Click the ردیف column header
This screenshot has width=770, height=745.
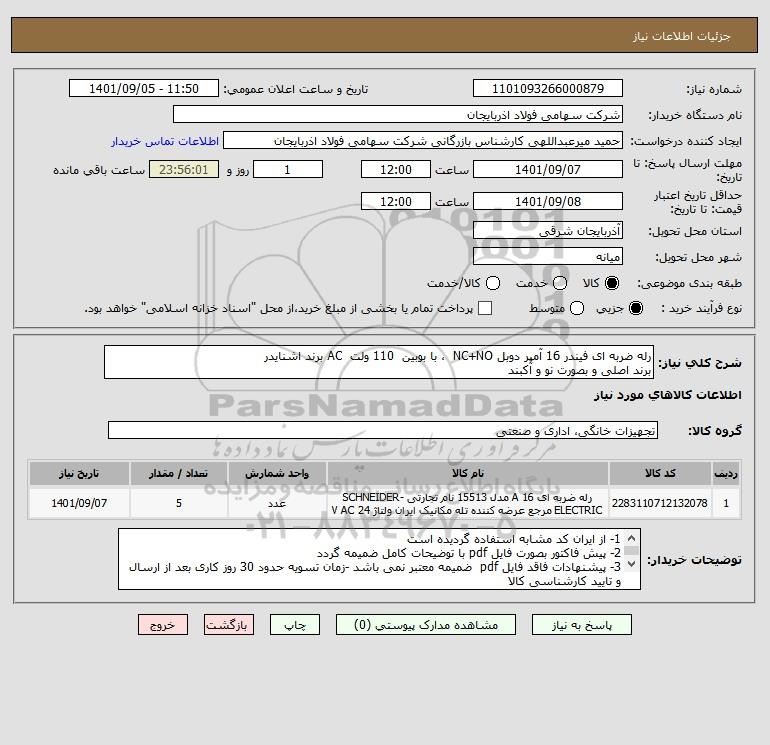click(x=726, y=473)
